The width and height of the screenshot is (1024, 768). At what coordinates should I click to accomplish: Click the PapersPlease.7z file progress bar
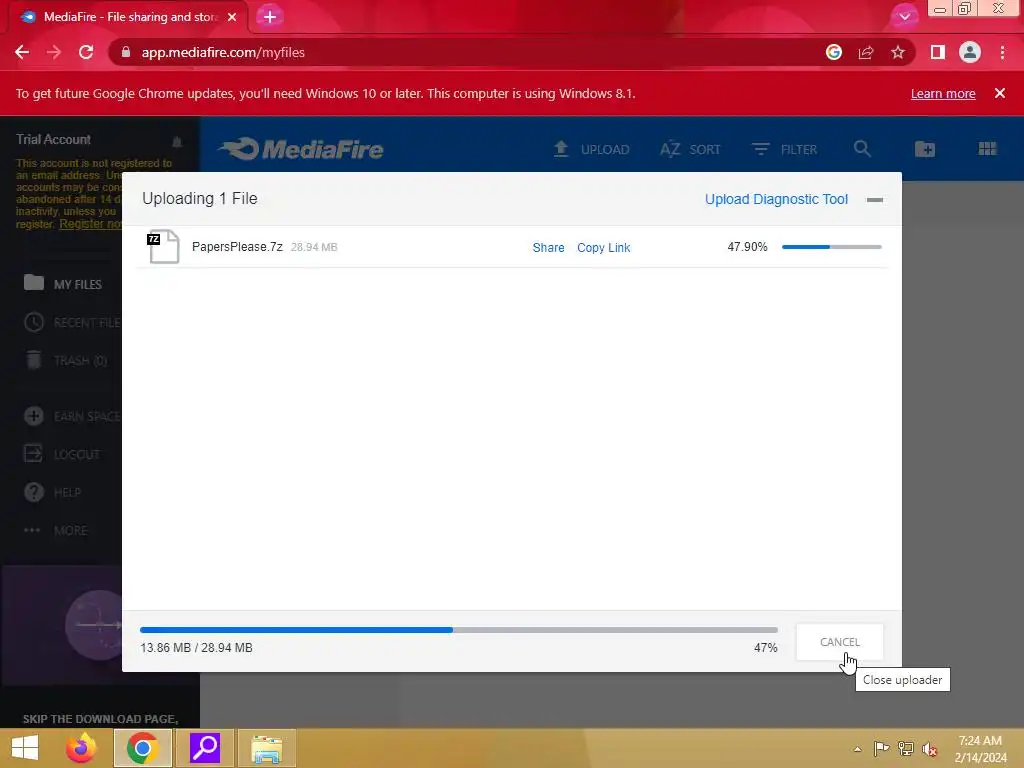coord(831,247)
